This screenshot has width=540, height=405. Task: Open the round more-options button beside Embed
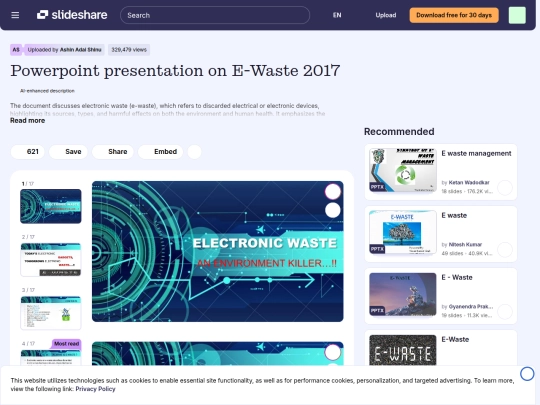pos(194,152)
